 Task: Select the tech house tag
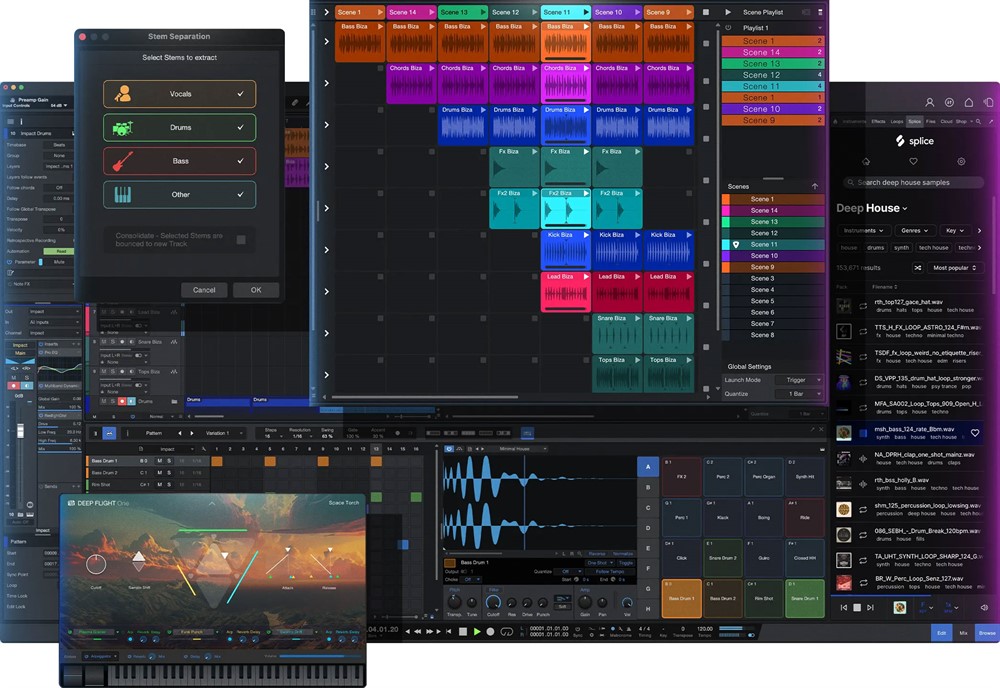934,247
